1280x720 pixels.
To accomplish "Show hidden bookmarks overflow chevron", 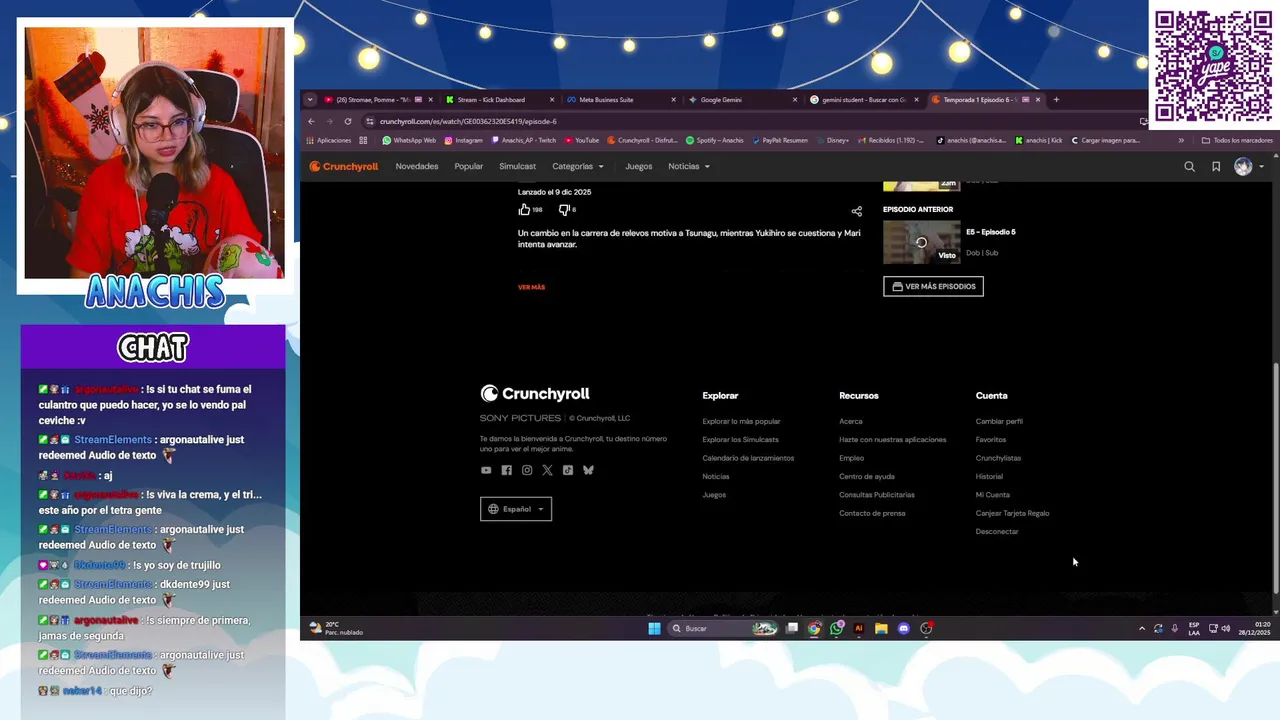I will tap(1181, 140).
